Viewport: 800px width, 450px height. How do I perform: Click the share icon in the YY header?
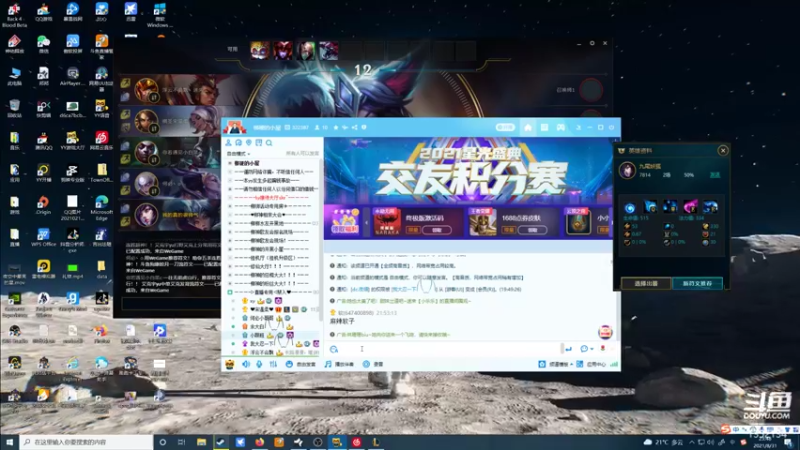click(355, 128)
